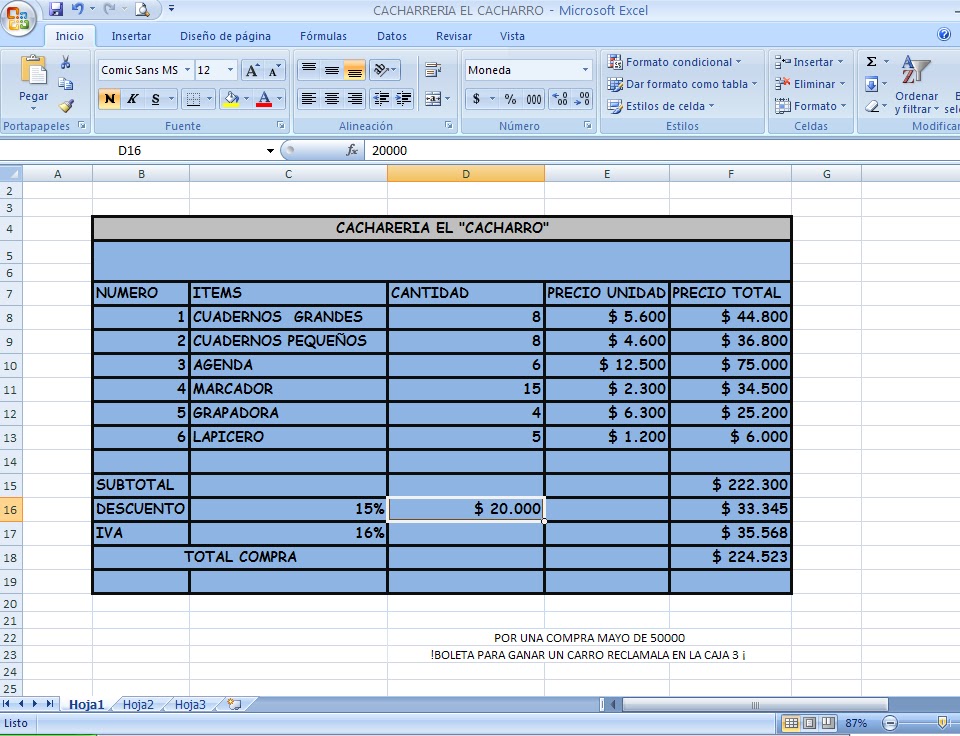
Task: Insert new worksheet tab button
Action: tap(234, 705)
